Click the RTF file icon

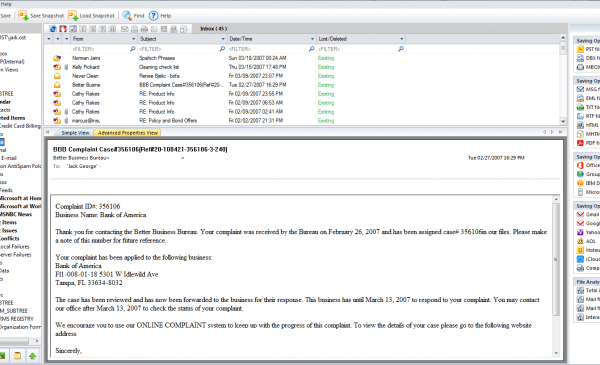[x=580, y=116]
